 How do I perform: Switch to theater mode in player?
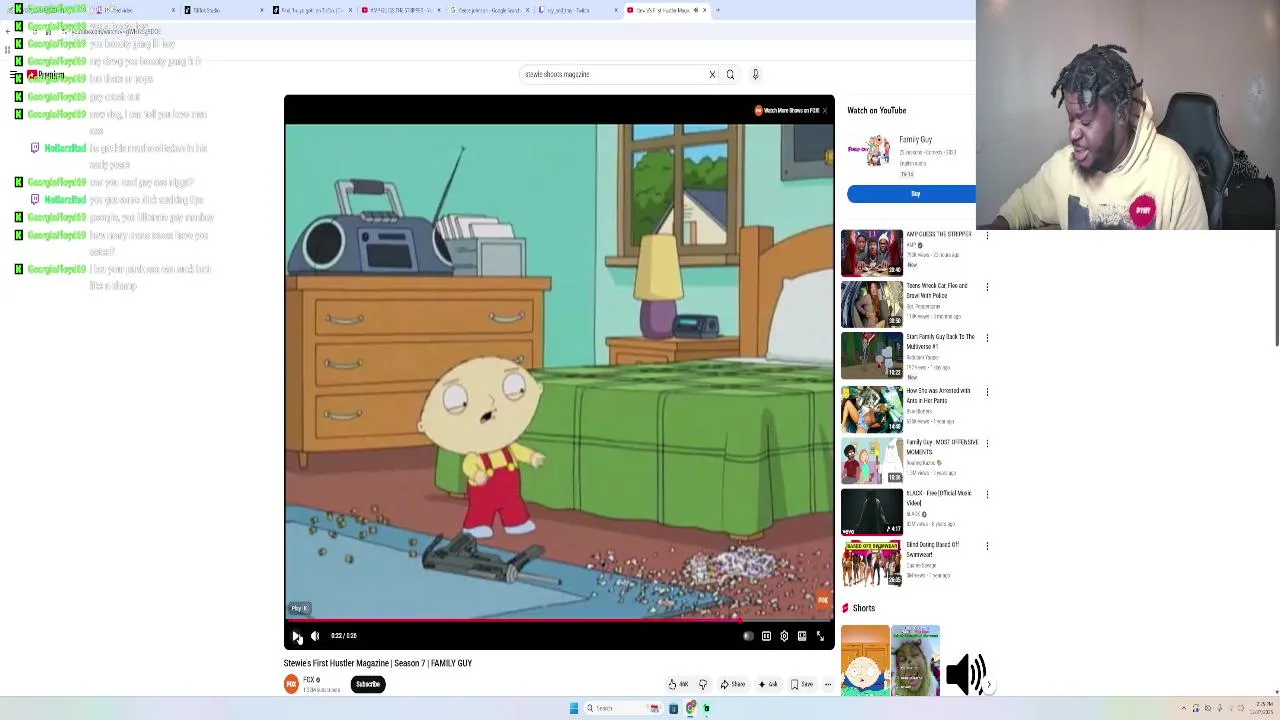point(802,636)
